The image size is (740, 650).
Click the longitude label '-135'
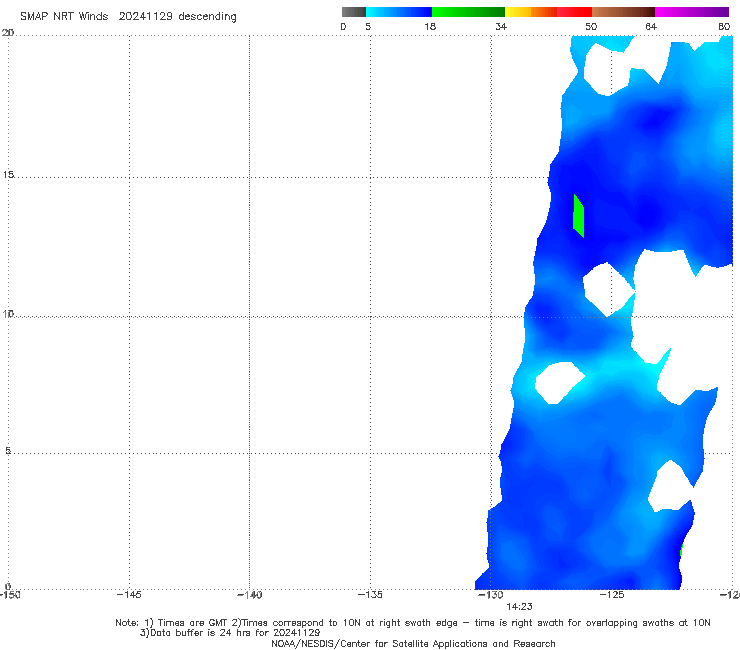pos(370,595)
